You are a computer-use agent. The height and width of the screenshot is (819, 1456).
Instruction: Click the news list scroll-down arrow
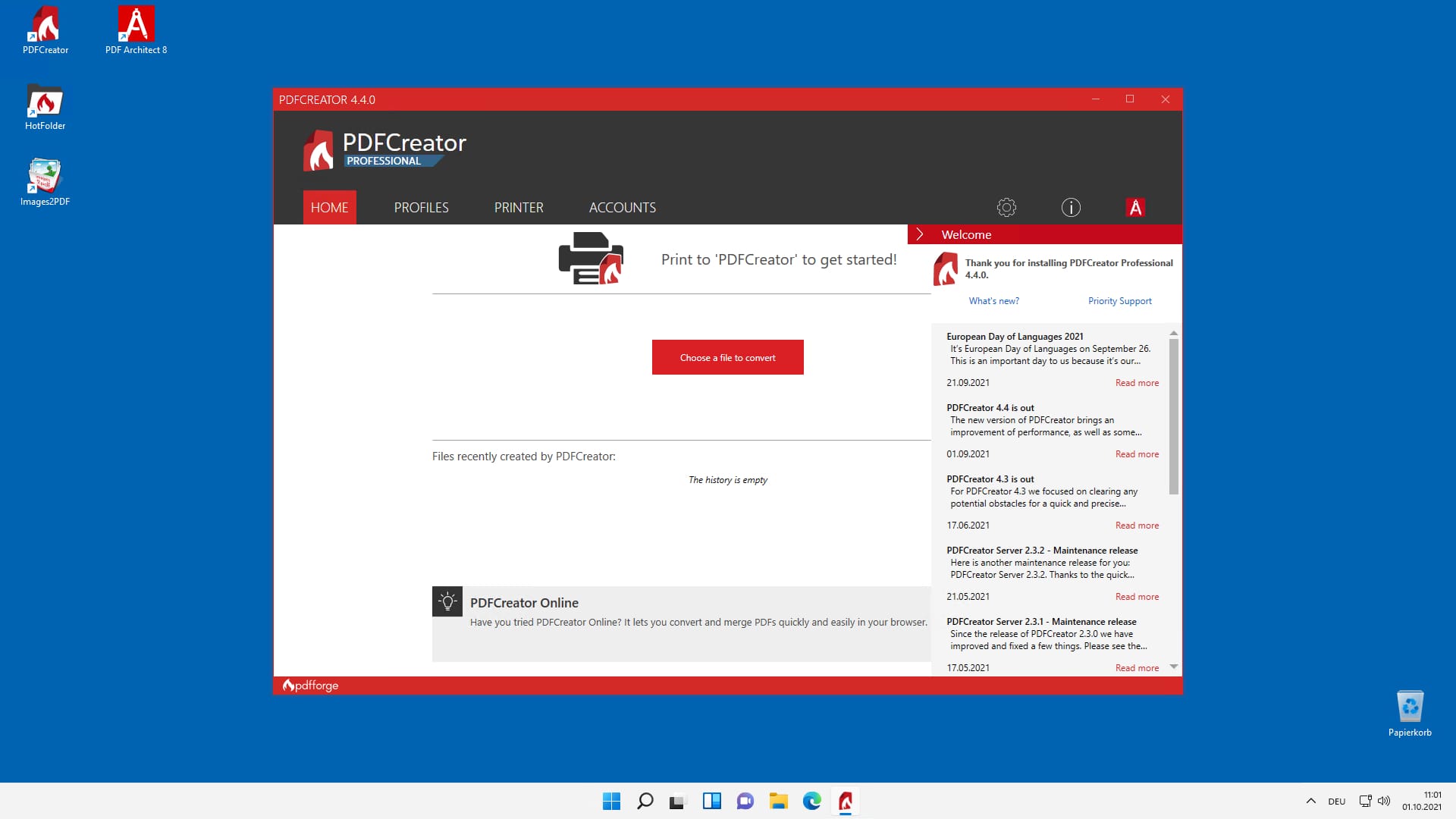pyautogui.click(x=1174, y=667)
